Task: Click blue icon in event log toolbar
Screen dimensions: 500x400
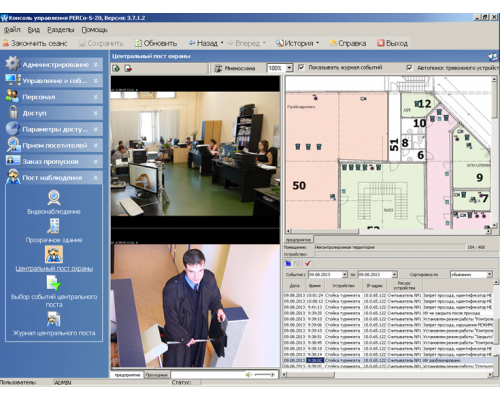Action: (288, 263)
